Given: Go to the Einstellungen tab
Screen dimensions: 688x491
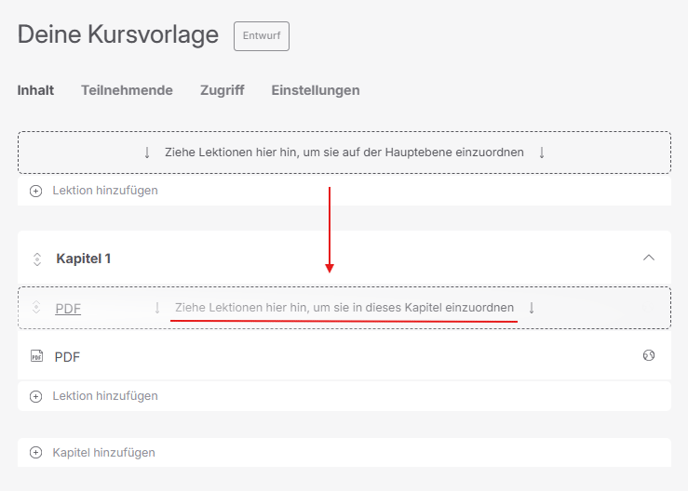Looking at the screenshot, I should pos(315,90).
